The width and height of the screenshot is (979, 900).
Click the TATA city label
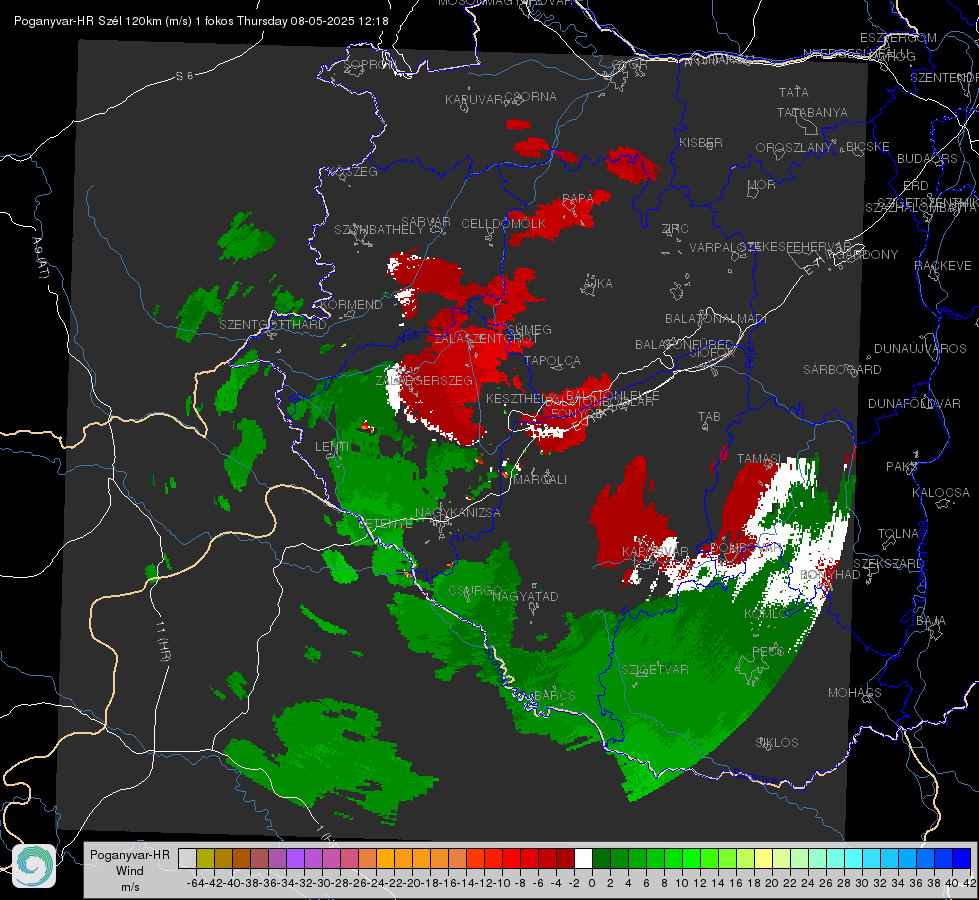(794, 92)
